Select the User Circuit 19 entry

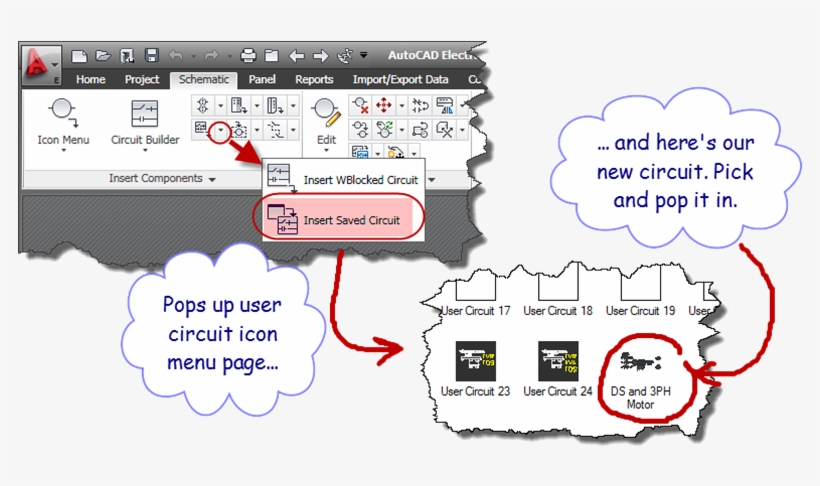pos(640,311)
